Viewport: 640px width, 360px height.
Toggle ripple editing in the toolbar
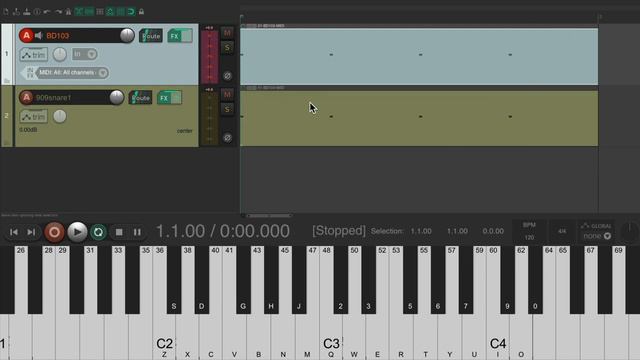[x=100, y=12]
